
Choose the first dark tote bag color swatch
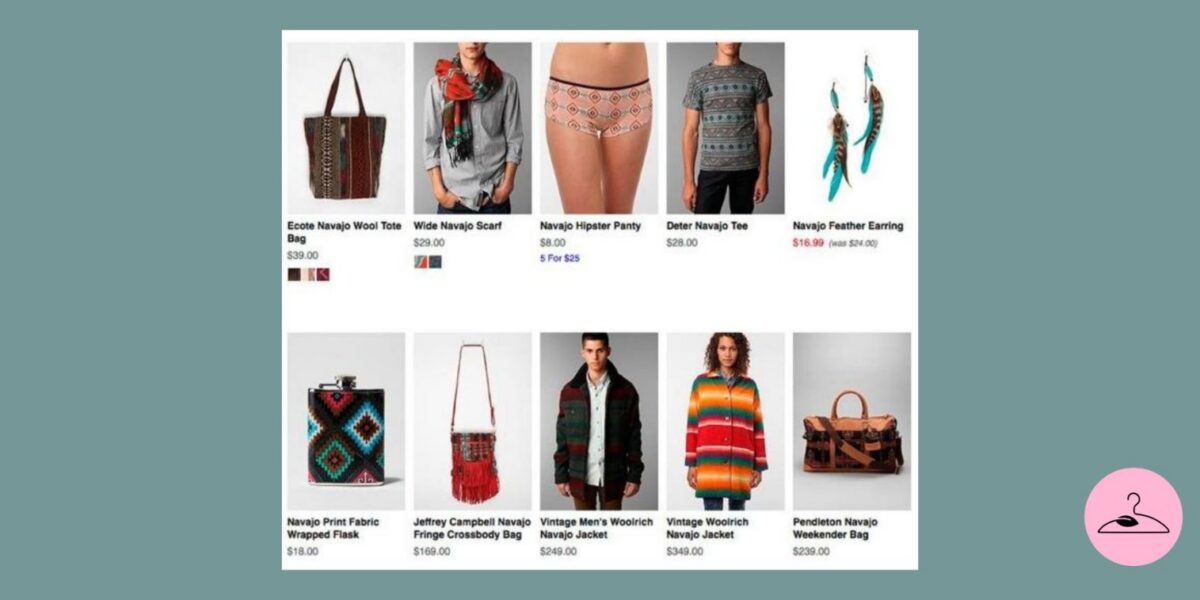tap(294, 274)
